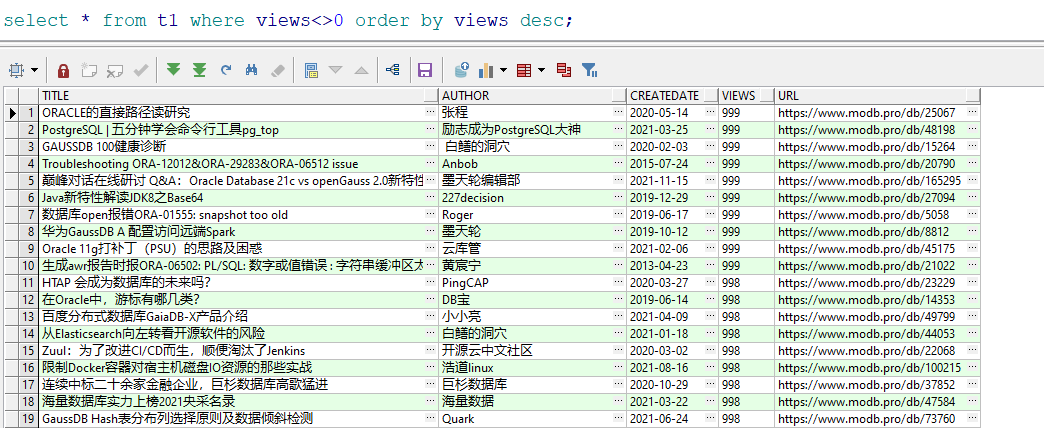Open ellipsis button beside title 'GAUSSDB 100健康诊断'

432,146
